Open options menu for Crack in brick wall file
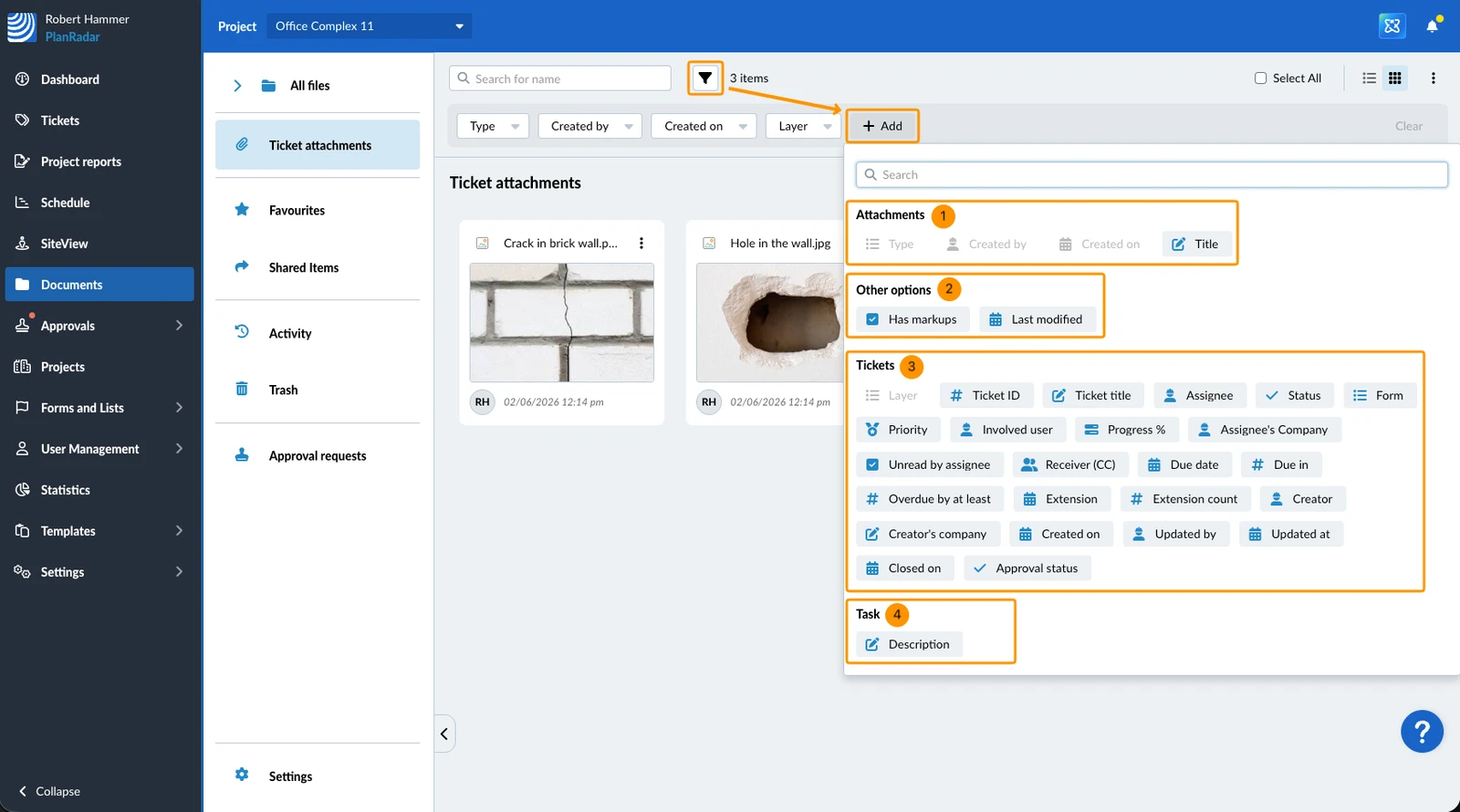Screen dimensions: 1460x812 641,244
